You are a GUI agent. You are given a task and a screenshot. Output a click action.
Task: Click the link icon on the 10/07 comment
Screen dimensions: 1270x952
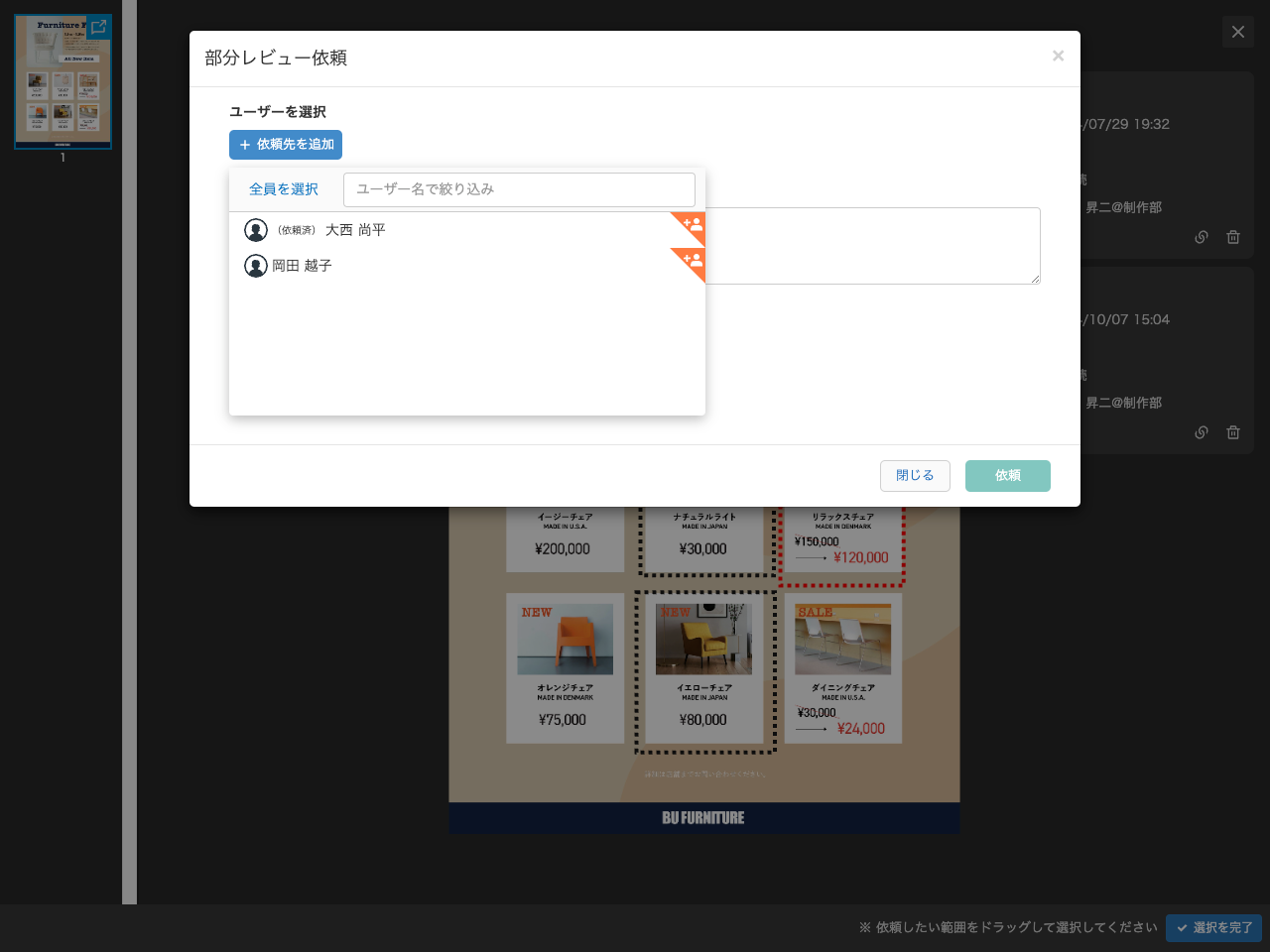[x=1202, y=432]
